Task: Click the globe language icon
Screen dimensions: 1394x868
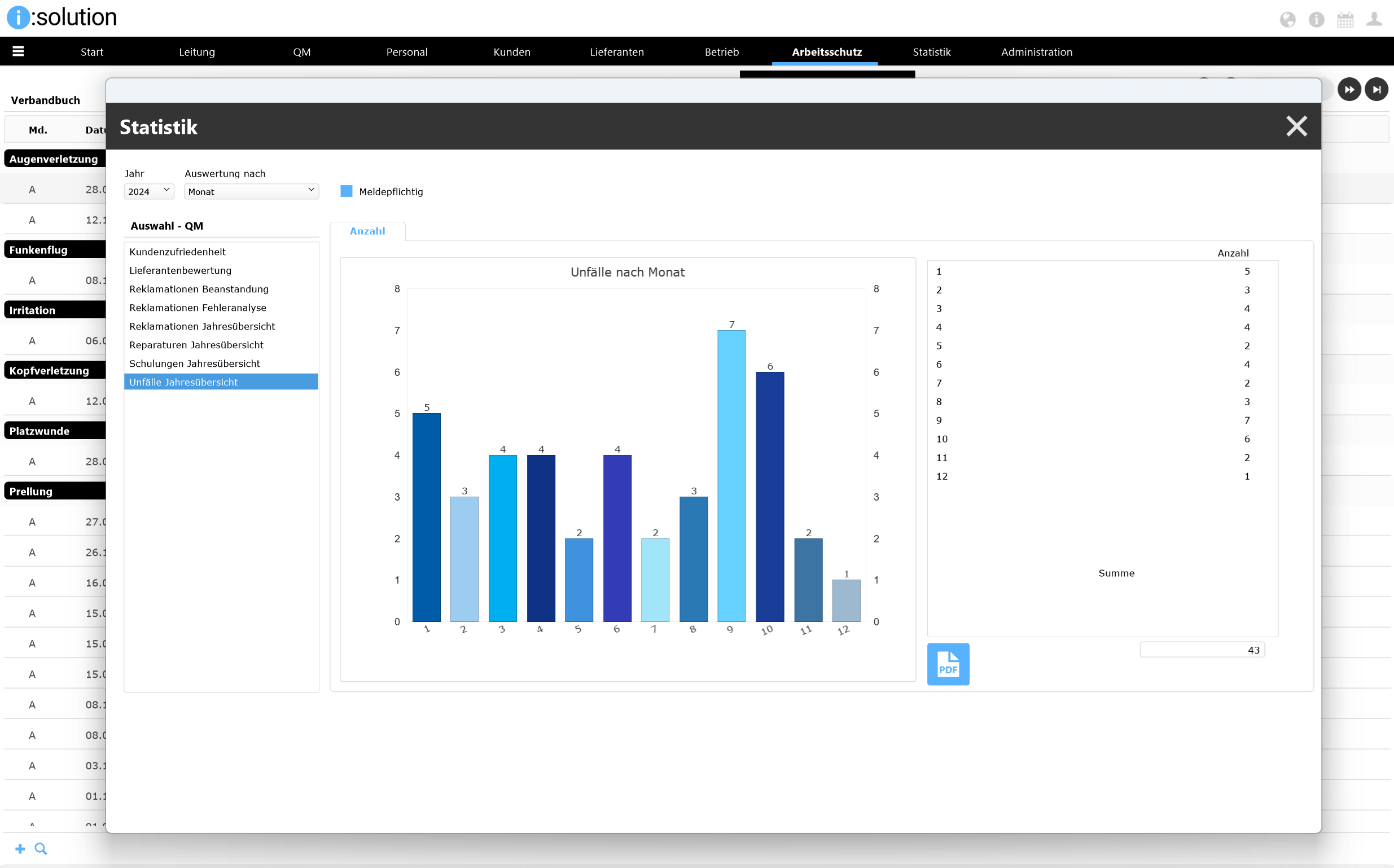Action: coord(1287,20)
